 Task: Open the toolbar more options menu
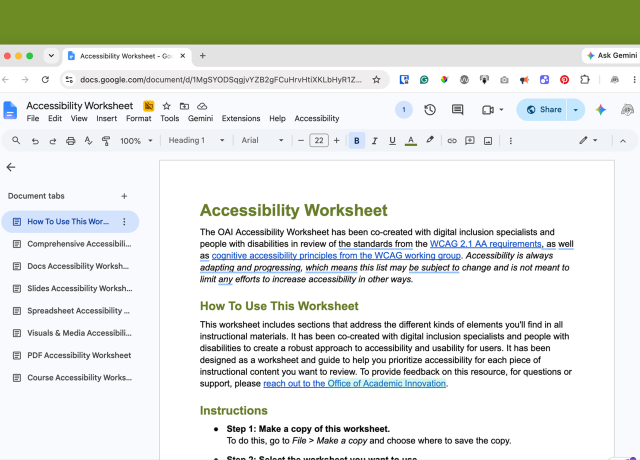tap(511, 141)
